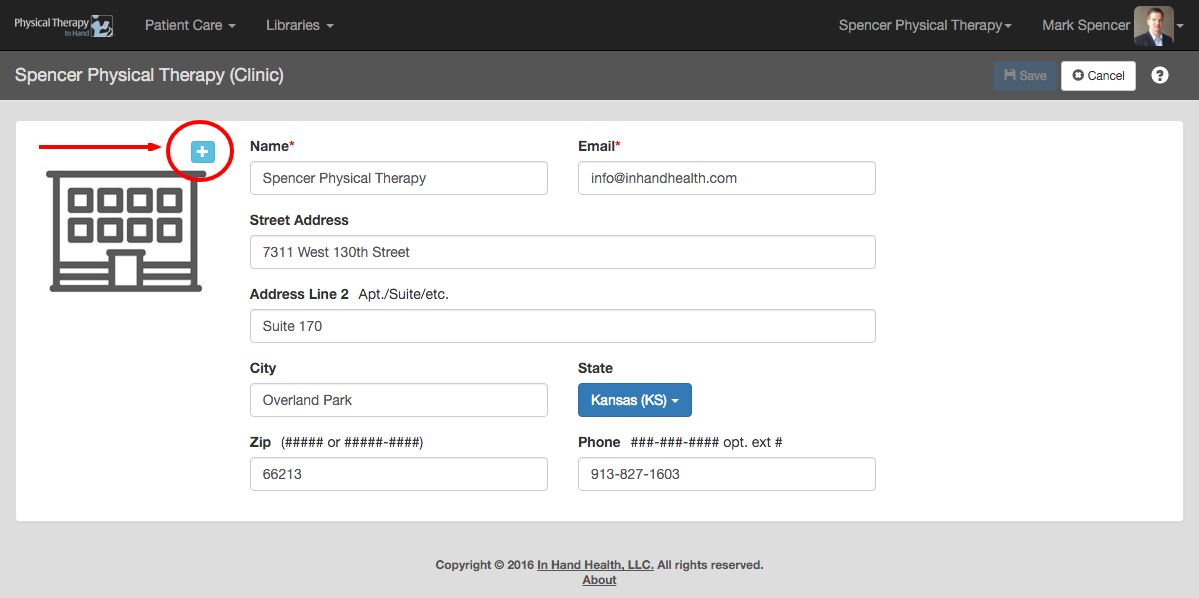This screenshot has width=1199, height=598.
Task: Click the Save button
Action: [1024, 75]
